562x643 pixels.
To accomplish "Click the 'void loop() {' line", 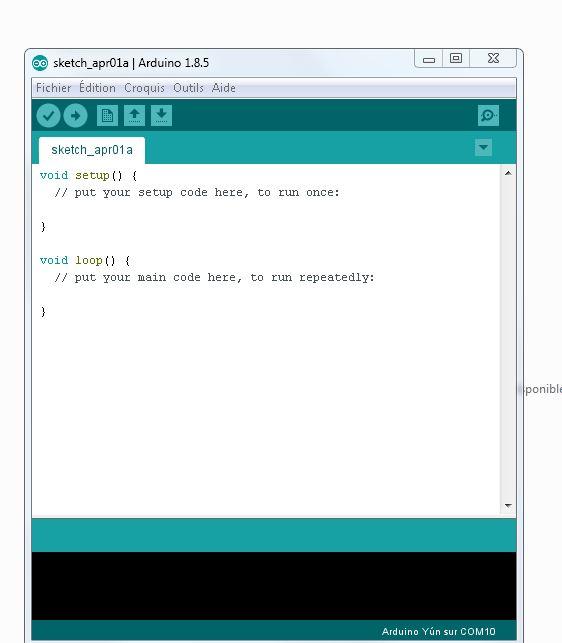I will click(85, 260).
